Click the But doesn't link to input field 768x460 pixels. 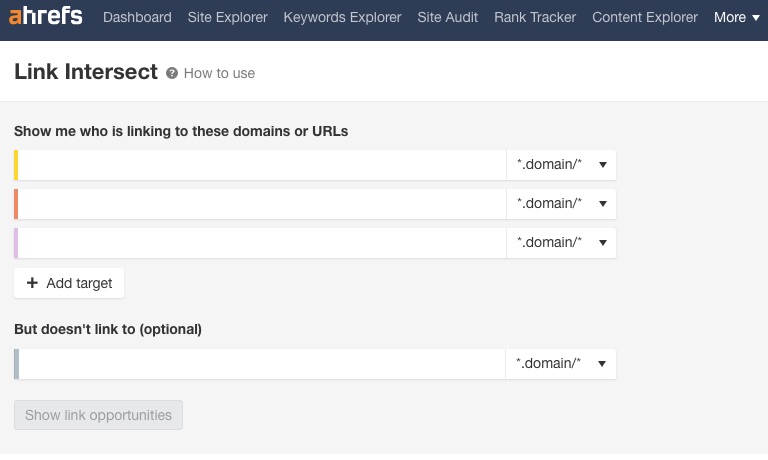(262, 364)
